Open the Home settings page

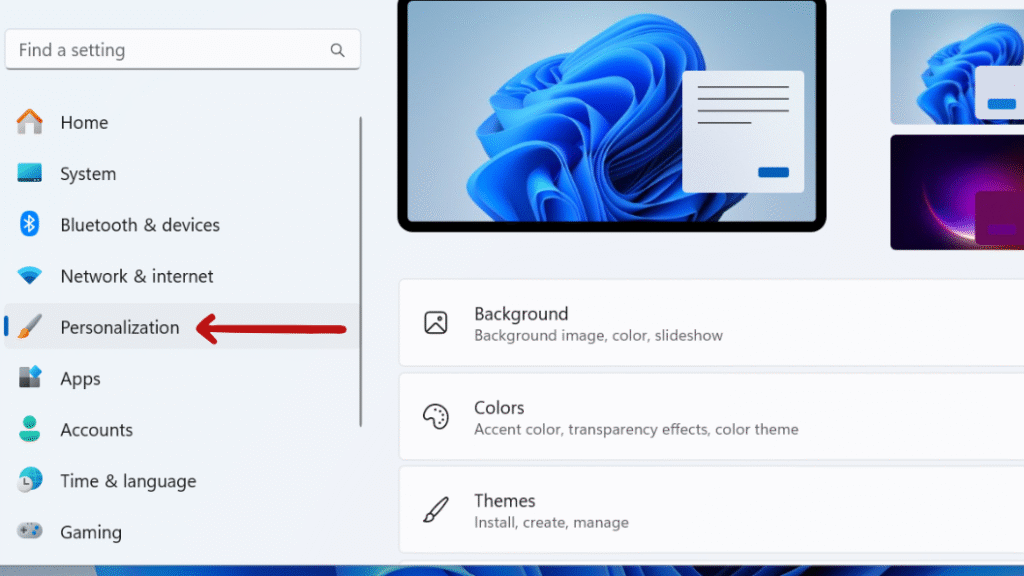tap(182, 122)
